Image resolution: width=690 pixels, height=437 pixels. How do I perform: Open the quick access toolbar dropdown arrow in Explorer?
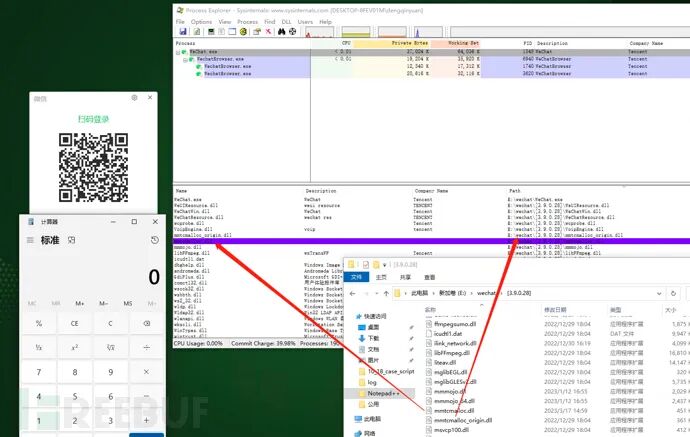pos(384,265)
